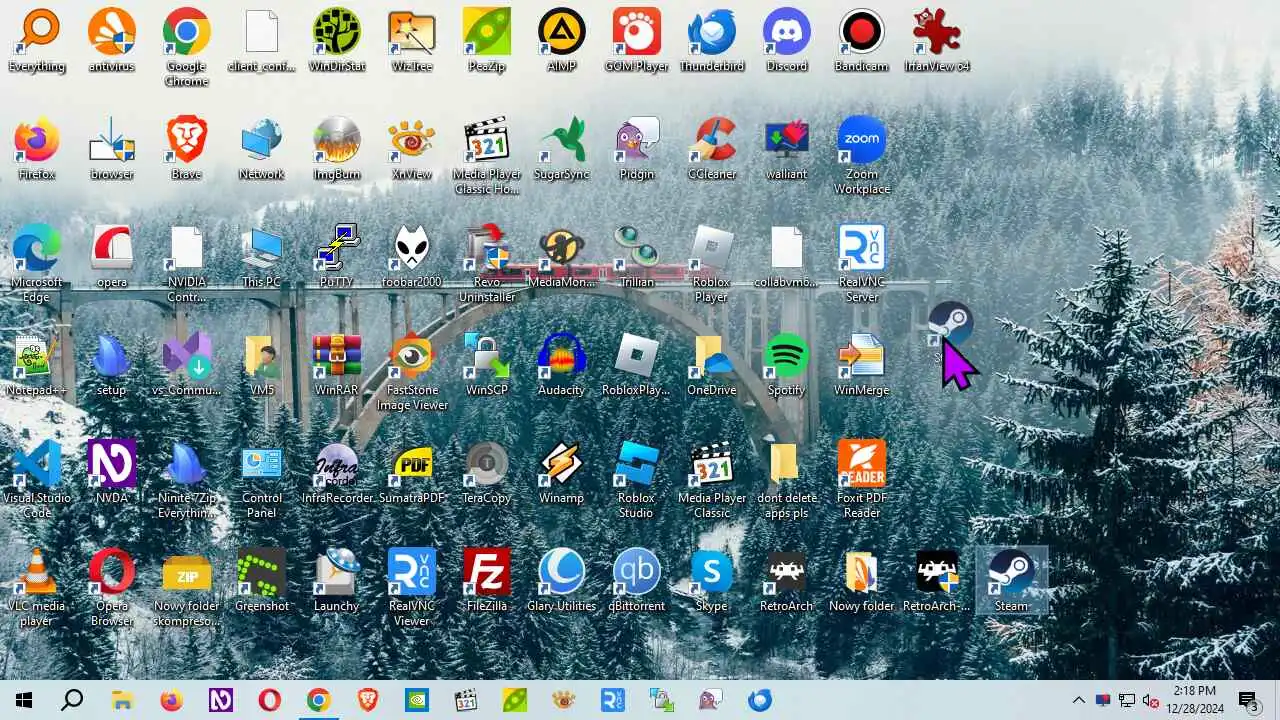The image size is (1280, 720).
Task: Open File Explorer from the taskbar
Action: click(122, 700)
